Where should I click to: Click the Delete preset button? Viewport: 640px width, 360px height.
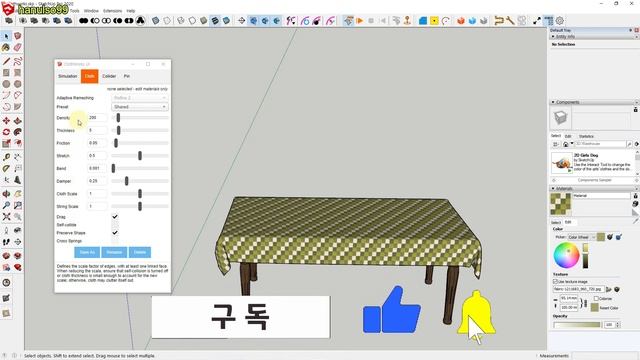(140, 252)
